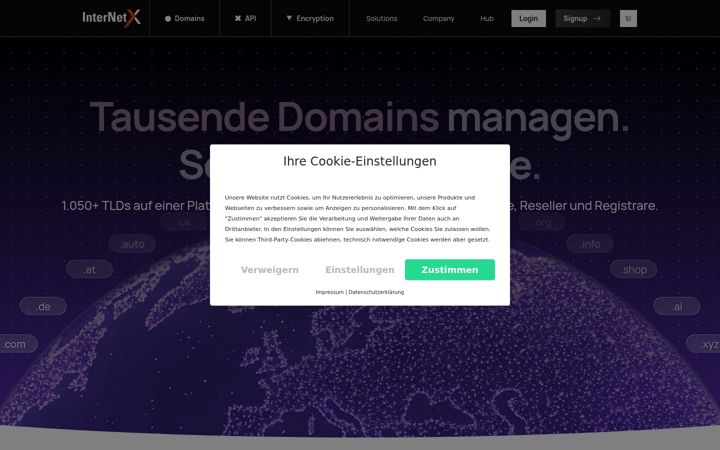Screen dimensions: 720x450
Task: Open the Datenschutzerklärung link
Action: tap(376, 292)
